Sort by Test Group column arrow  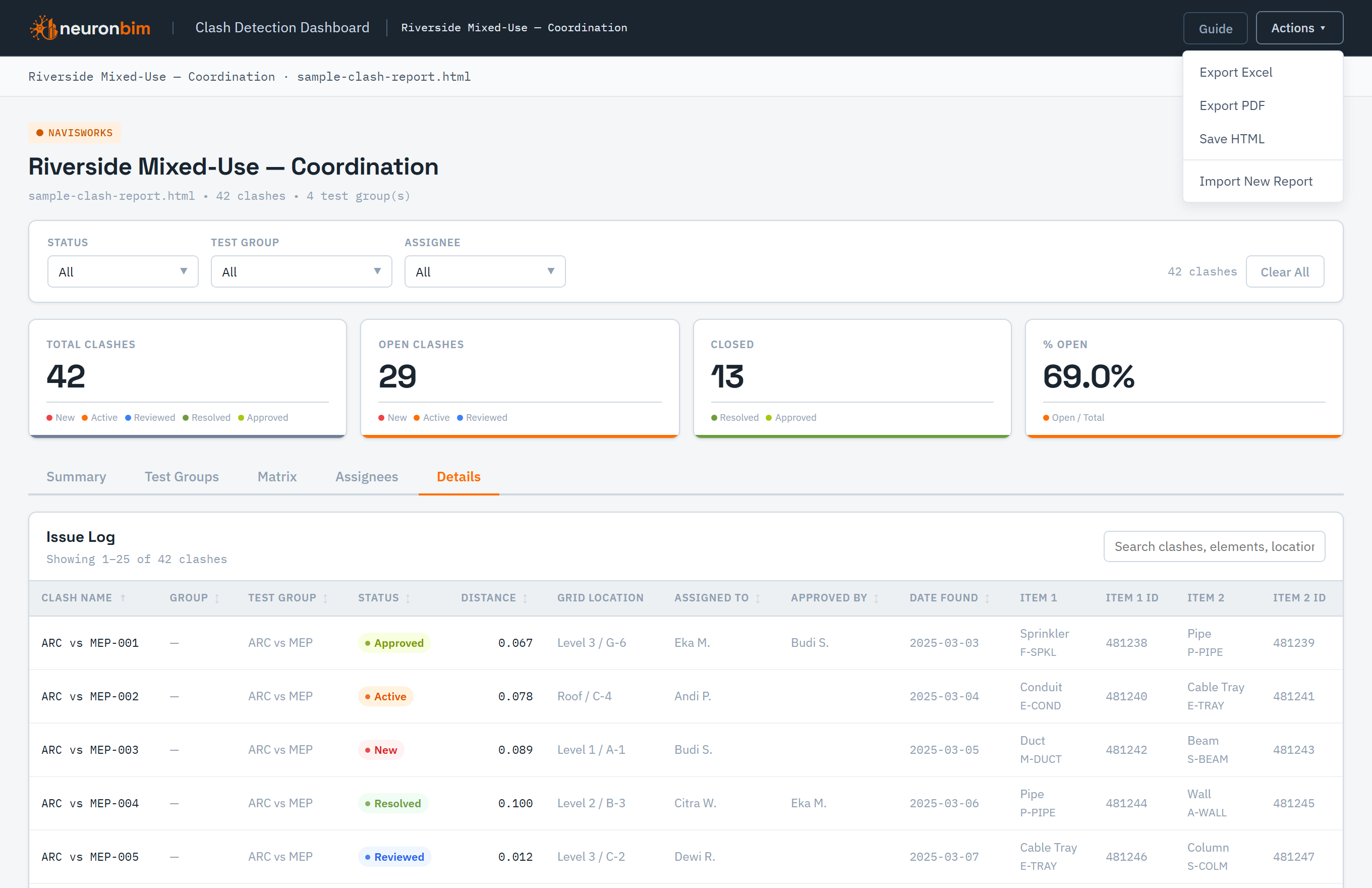[x=325, y=598]
